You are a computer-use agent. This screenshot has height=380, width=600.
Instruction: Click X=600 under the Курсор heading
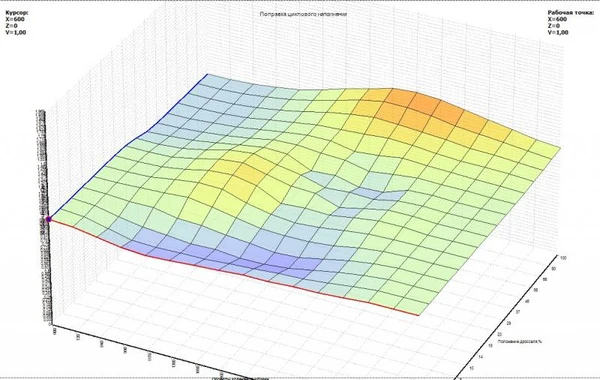15,19
